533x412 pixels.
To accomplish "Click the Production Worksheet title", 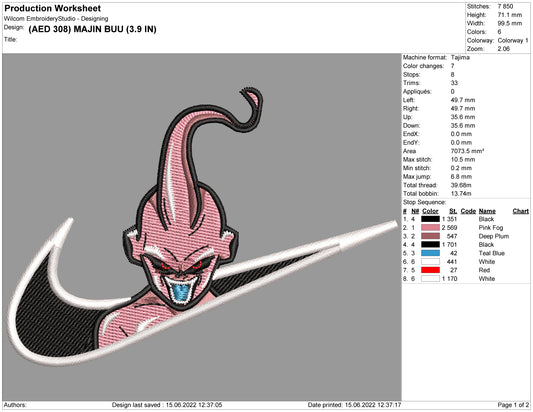I will click(53, 8).
